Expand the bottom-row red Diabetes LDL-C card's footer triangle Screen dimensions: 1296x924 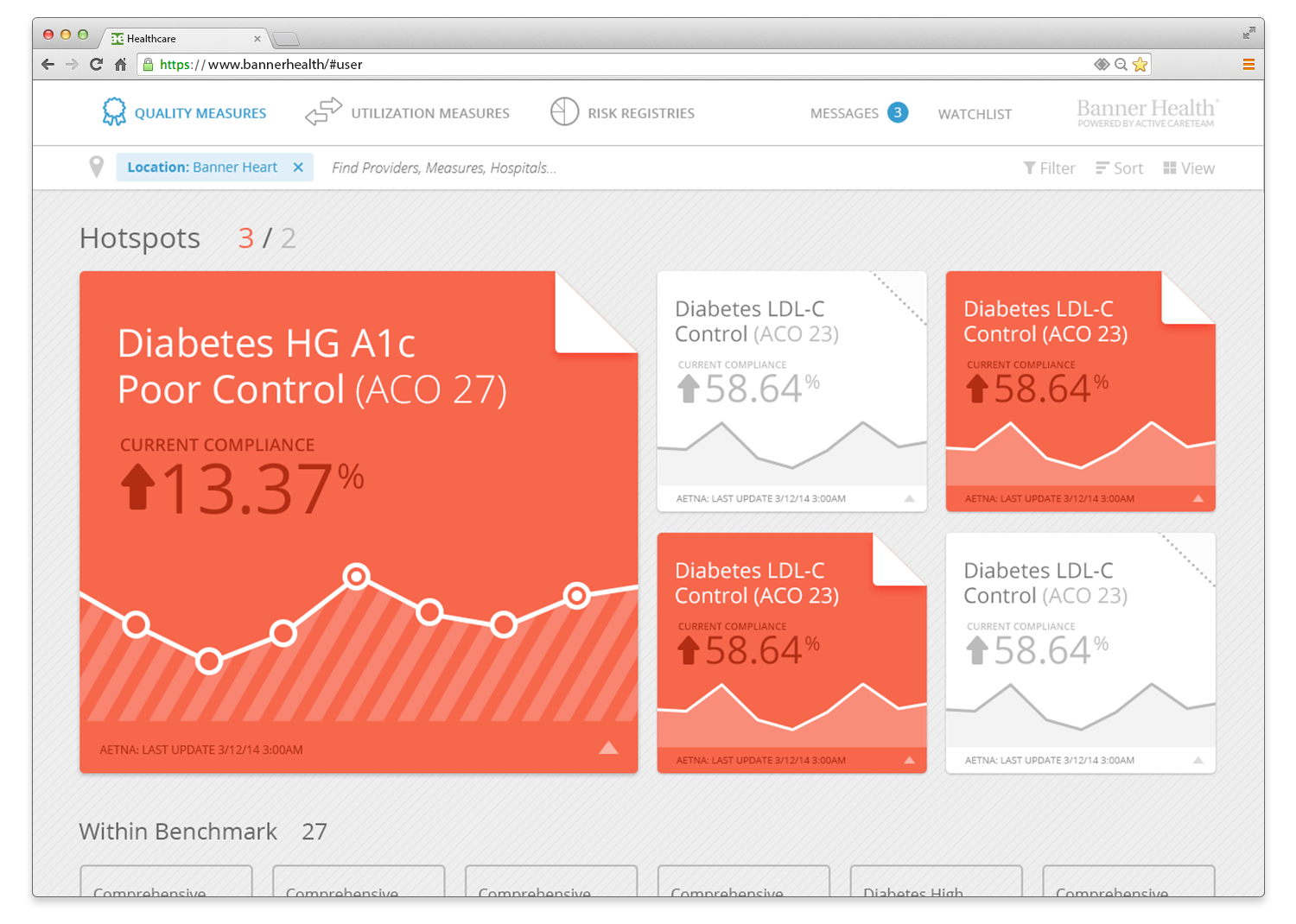pos(909,760)
